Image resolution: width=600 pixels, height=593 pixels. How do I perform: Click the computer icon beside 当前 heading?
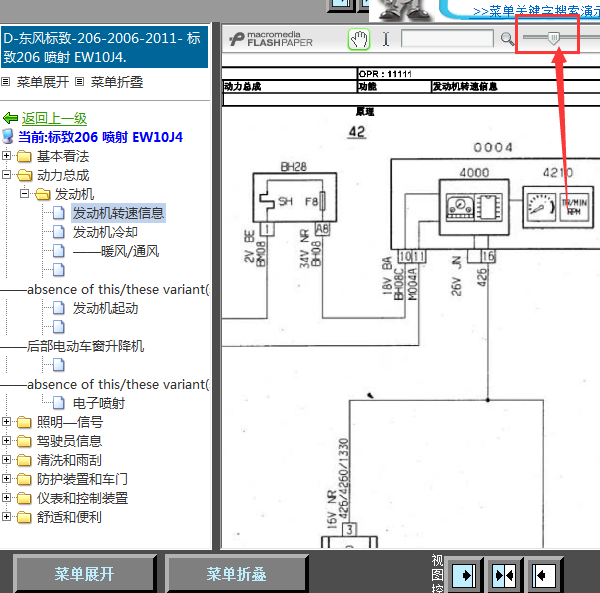point(8,136)
